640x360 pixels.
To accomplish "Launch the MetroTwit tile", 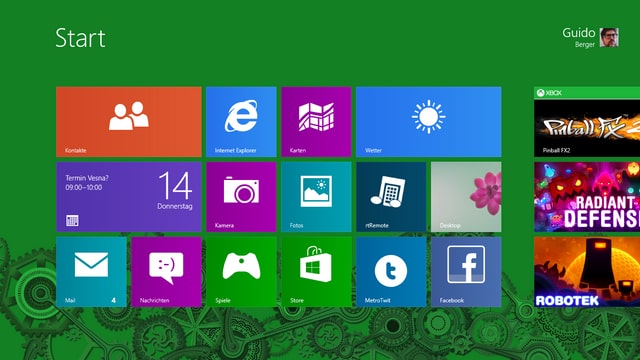I will 391,272.
